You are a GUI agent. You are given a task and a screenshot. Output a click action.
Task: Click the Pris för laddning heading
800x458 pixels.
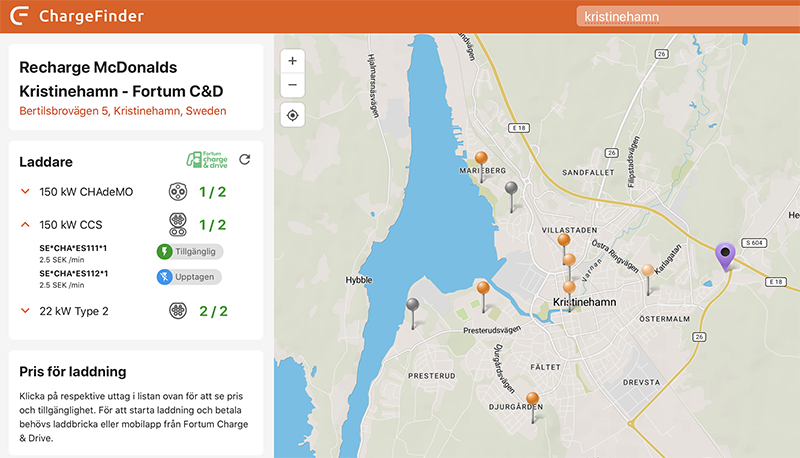pos(73,371)
